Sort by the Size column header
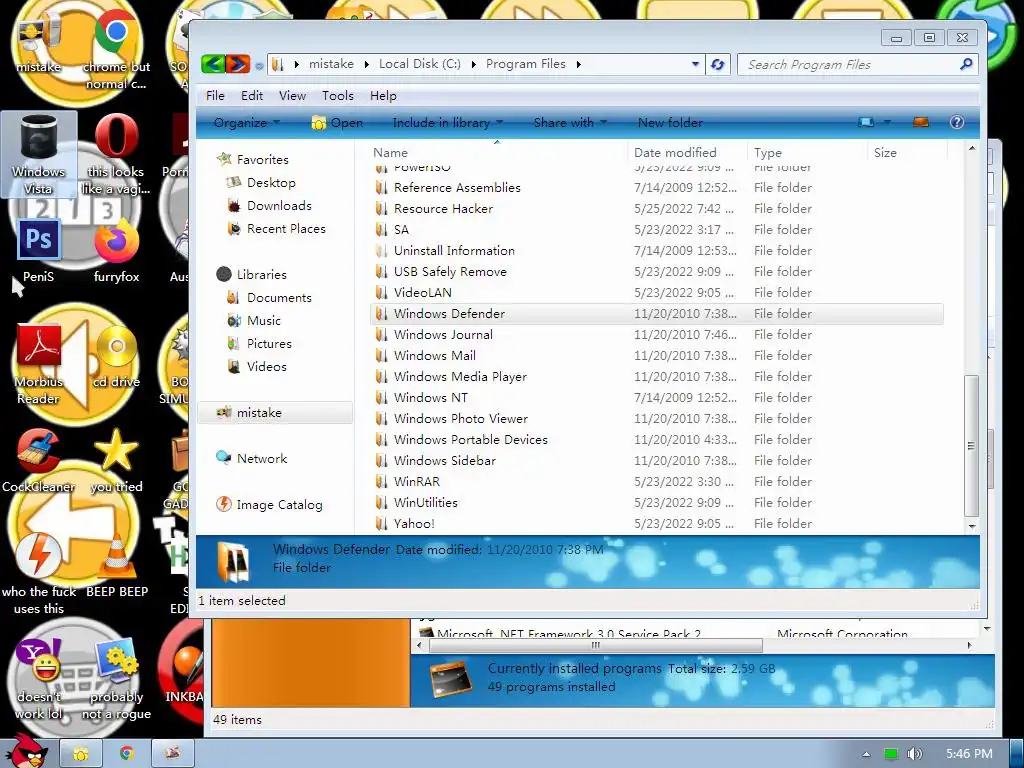The height and width of the screenshot is (768, 1024). tap(907, 153)
